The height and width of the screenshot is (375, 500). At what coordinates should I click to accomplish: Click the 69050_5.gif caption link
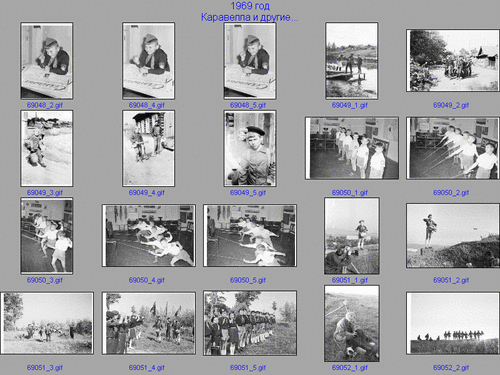point(248,280)
